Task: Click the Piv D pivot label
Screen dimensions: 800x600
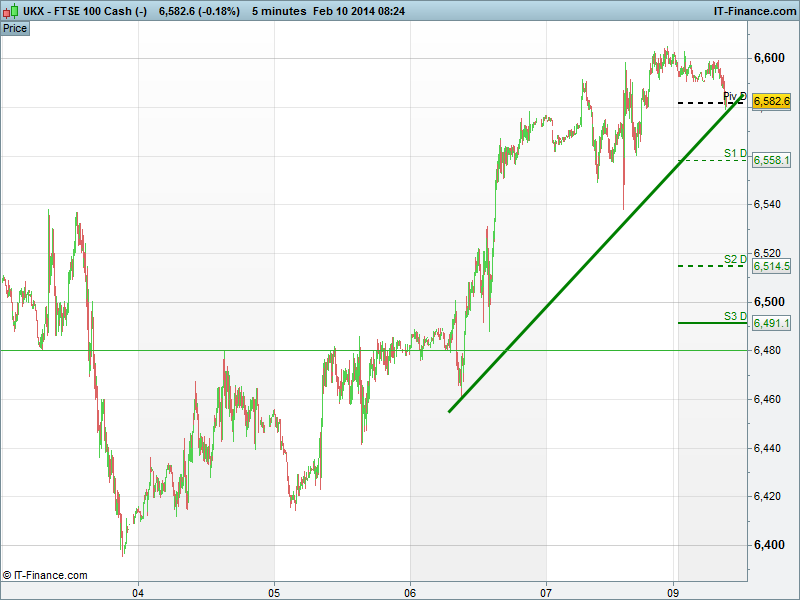Action: 734,96
